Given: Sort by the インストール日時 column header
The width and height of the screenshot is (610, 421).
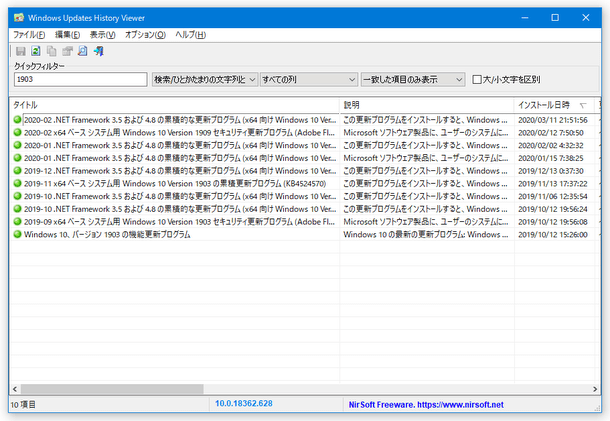Looking at the screenshot, I should pyautogui.click(x=554, y=105).
